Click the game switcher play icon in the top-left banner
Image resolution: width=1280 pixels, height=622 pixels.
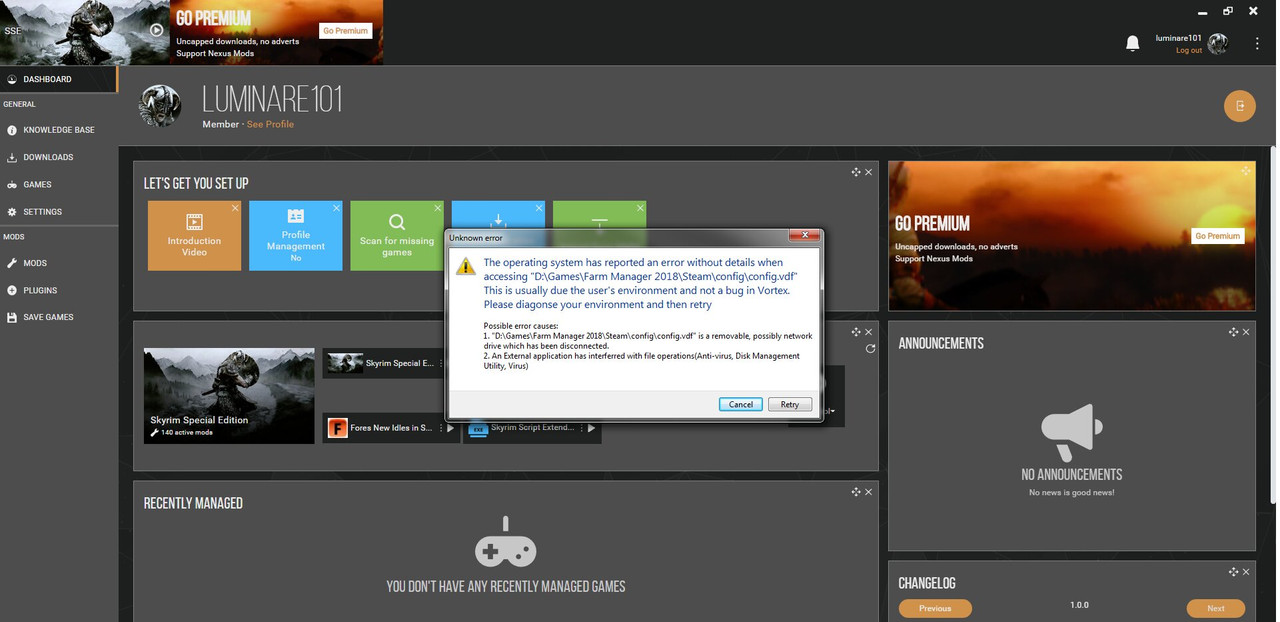tap(156, 30)
